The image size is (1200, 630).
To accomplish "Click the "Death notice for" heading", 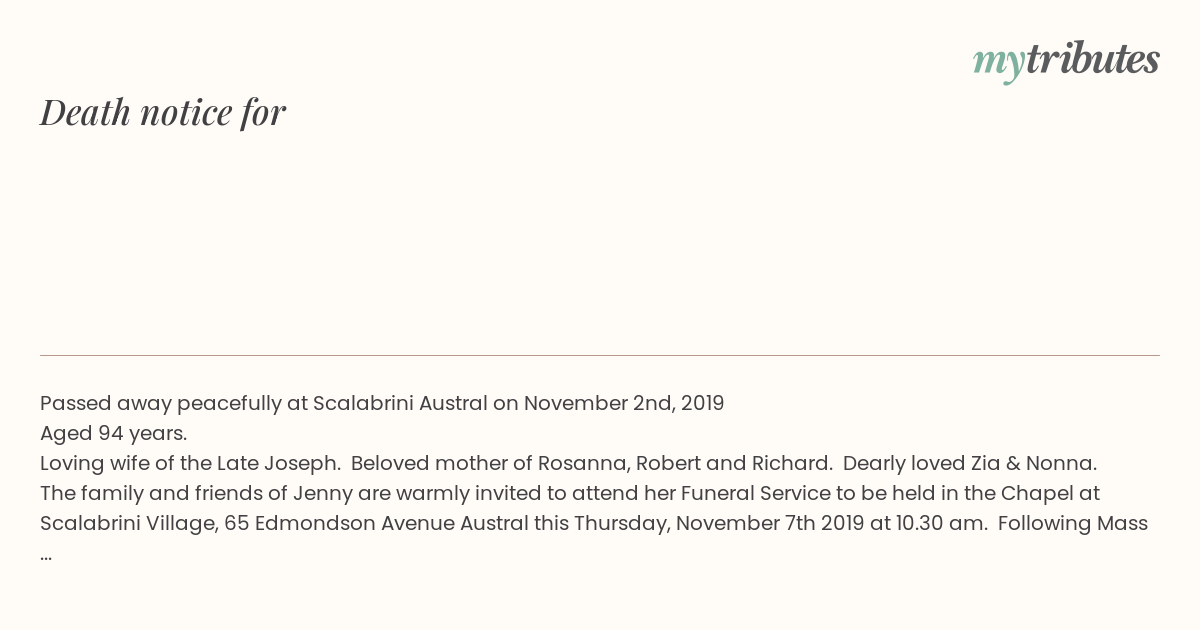I will pos(163,112).
